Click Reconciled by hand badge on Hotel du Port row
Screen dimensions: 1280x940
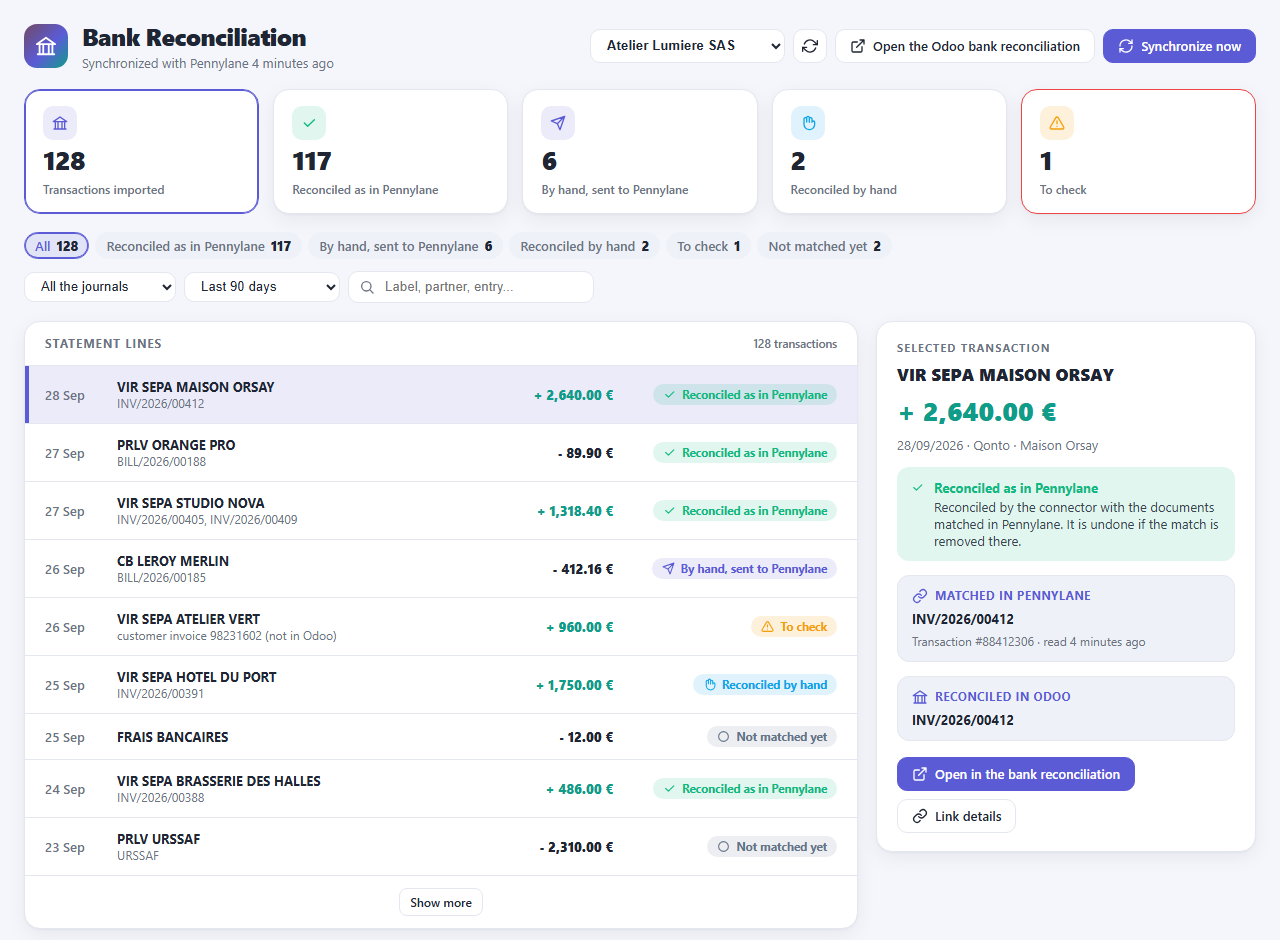[765, 685]
